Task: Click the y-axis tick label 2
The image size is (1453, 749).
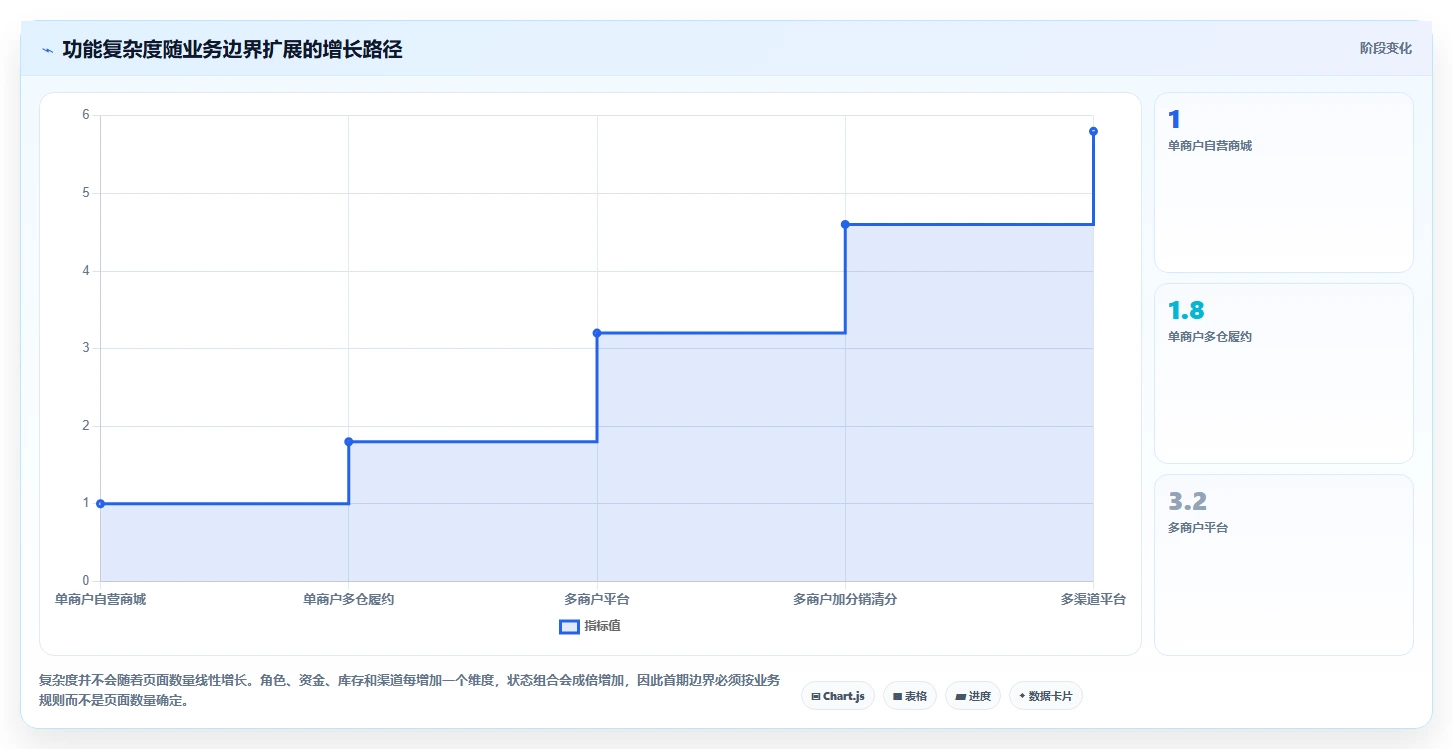Action: coord(86,426)
